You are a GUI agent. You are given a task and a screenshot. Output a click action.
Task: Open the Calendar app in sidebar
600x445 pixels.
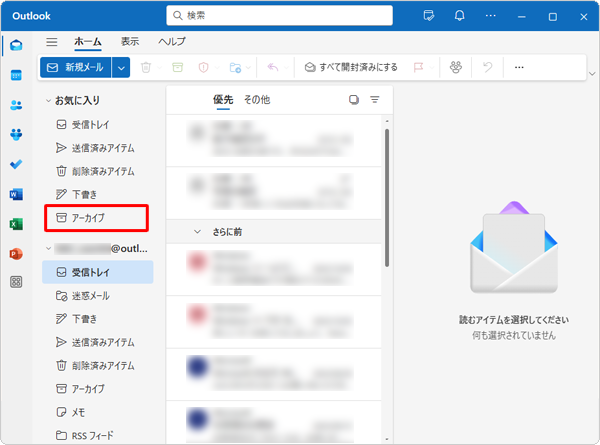coord(16,75)
